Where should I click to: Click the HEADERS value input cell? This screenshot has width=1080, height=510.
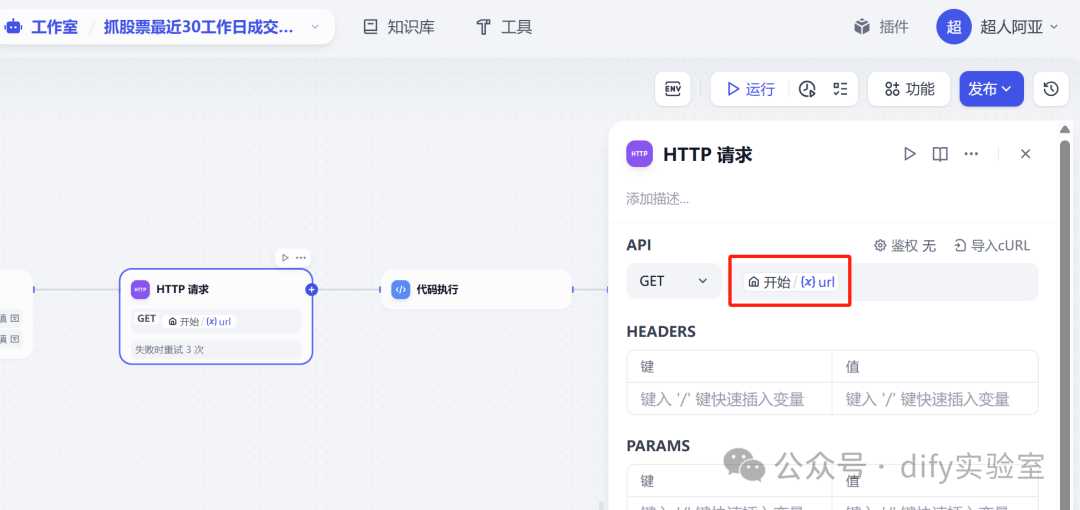click(935, 399)
